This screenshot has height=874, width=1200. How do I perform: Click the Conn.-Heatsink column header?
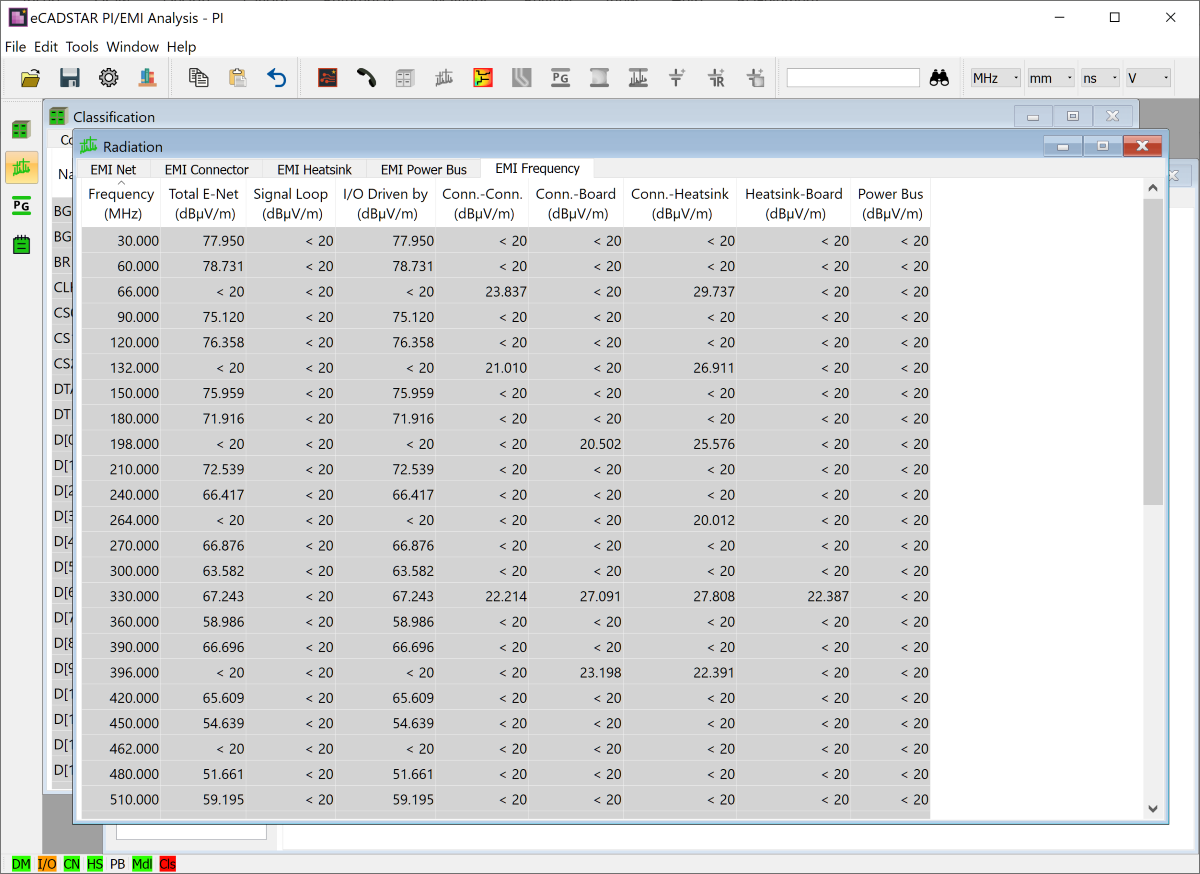pyautogui.click(x=680, y=203)
